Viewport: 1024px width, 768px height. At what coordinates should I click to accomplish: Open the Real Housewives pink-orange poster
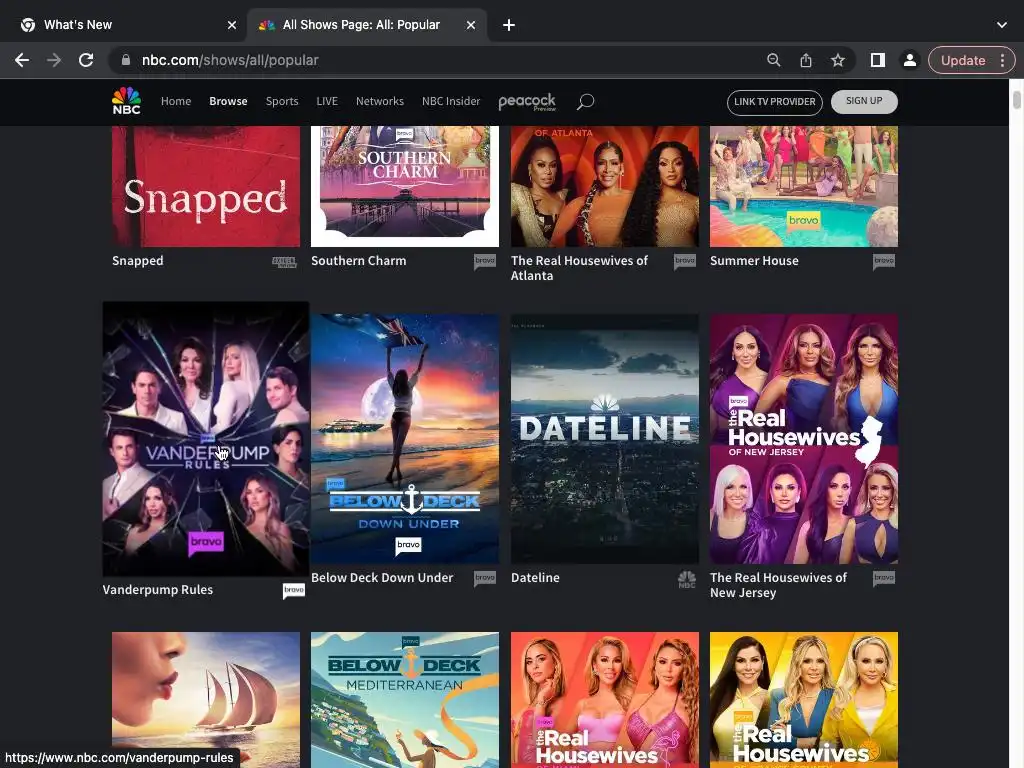coord(605,699)
